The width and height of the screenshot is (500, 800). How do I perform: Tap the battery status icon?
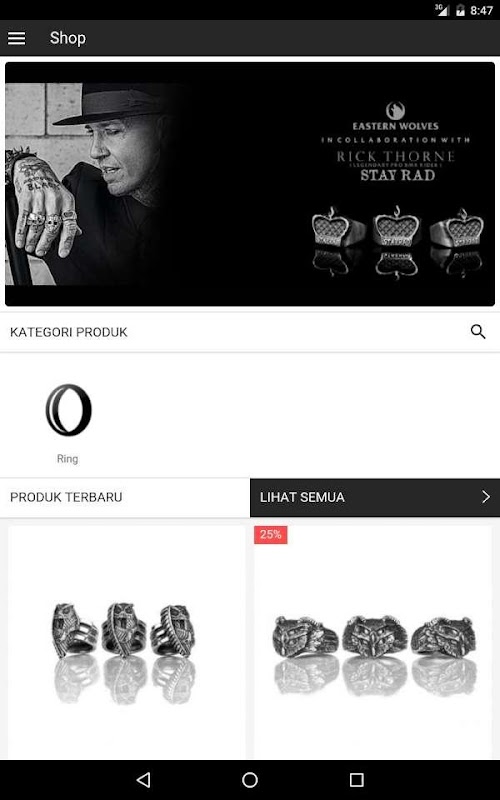click(x=460, y=10)
